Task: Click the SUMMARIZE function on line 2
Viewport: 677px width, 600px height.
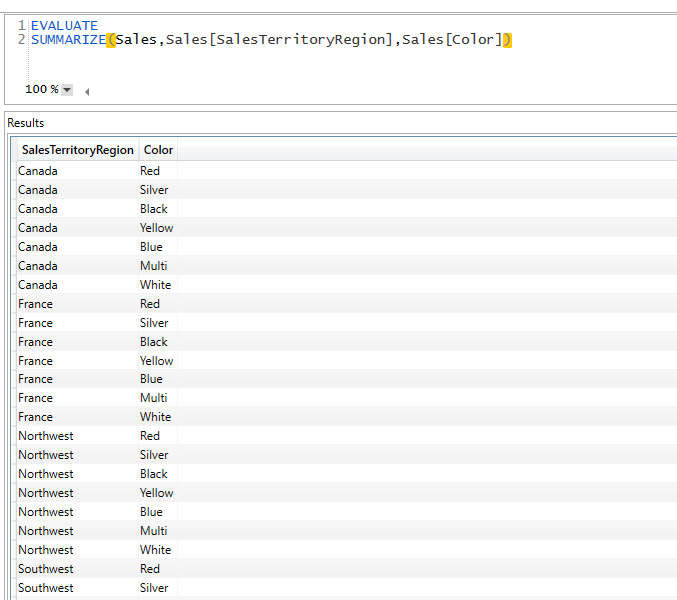Action: tap(69, 40)
